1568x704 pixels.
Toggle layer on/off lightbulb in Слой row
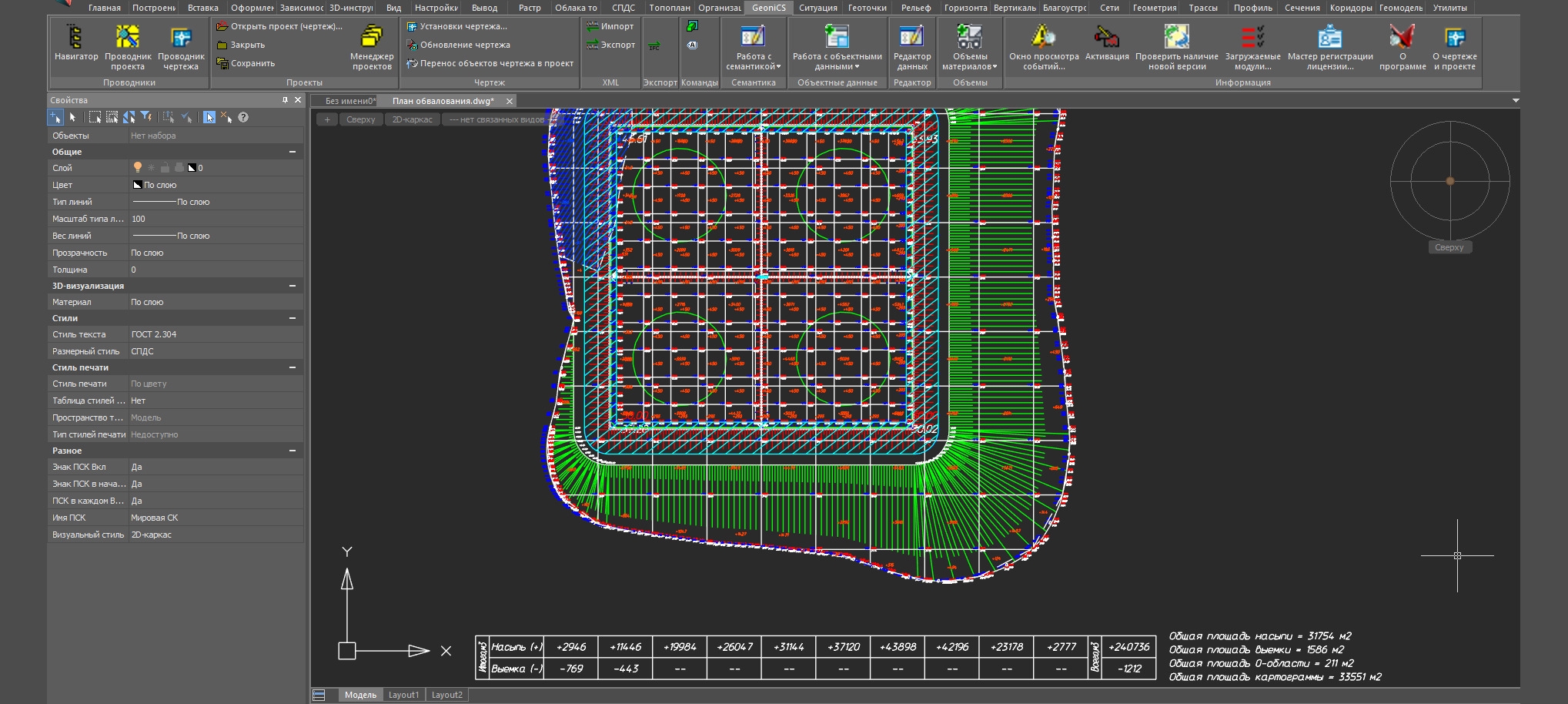[138, 167]
